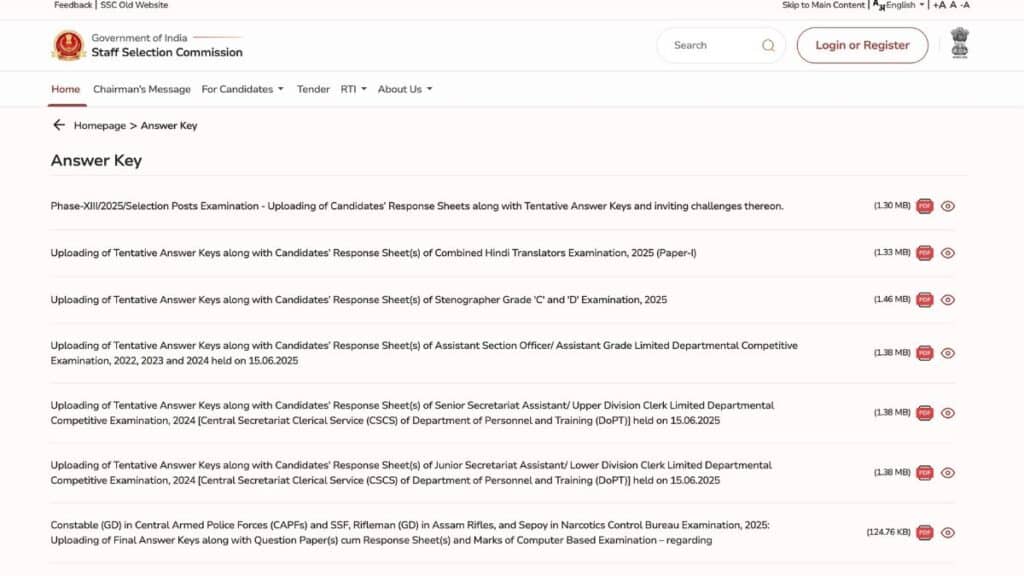Expand the RTI dropdown menu

pyautogui.click(x=353, y=89)
